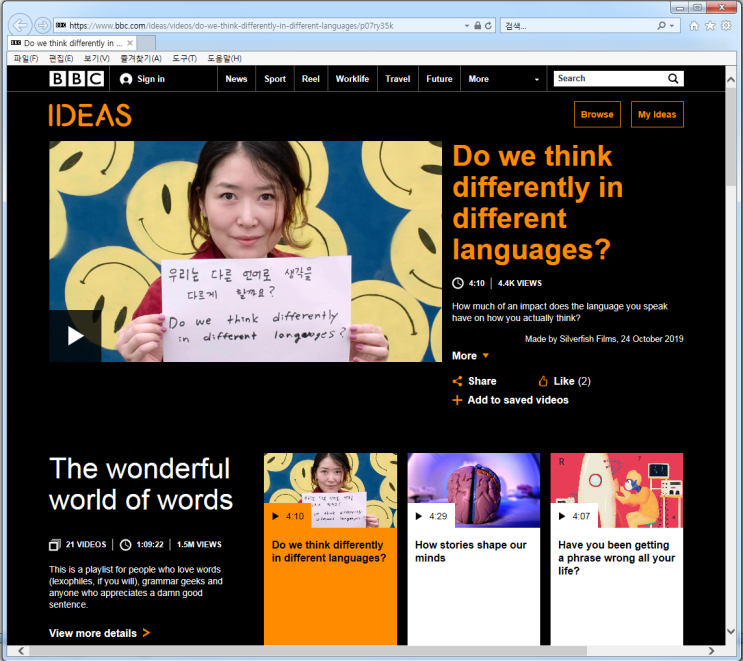
Task: Click the 'The wonderful world of words' heading
Action: 141,484
